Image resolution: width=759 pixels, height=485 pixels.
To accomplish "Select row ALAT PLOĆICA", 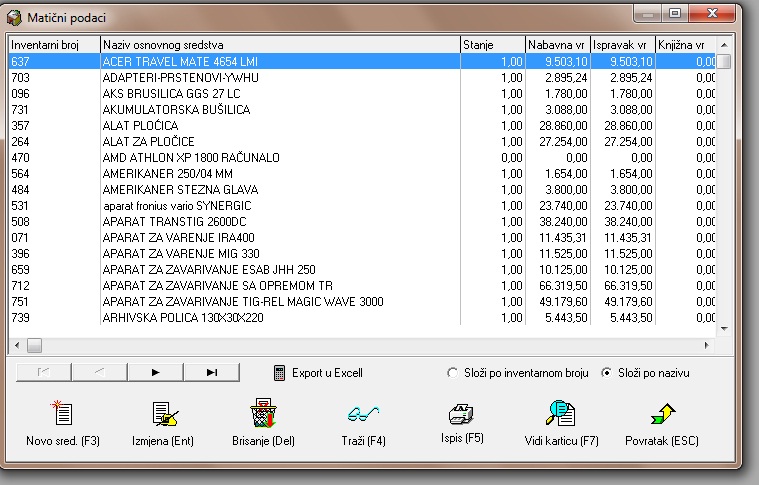I will [362, 125].
